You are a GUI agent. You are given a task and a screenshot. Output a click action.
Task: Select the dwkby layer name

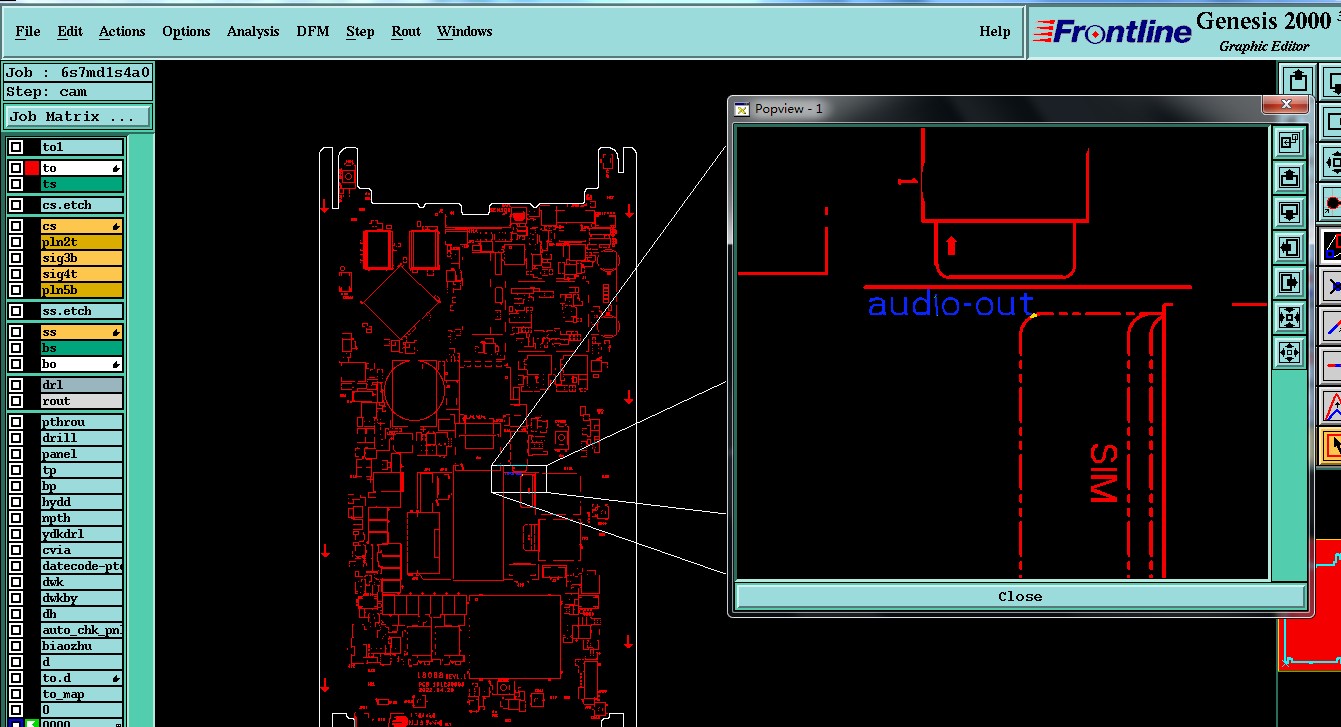coord(82,598)
